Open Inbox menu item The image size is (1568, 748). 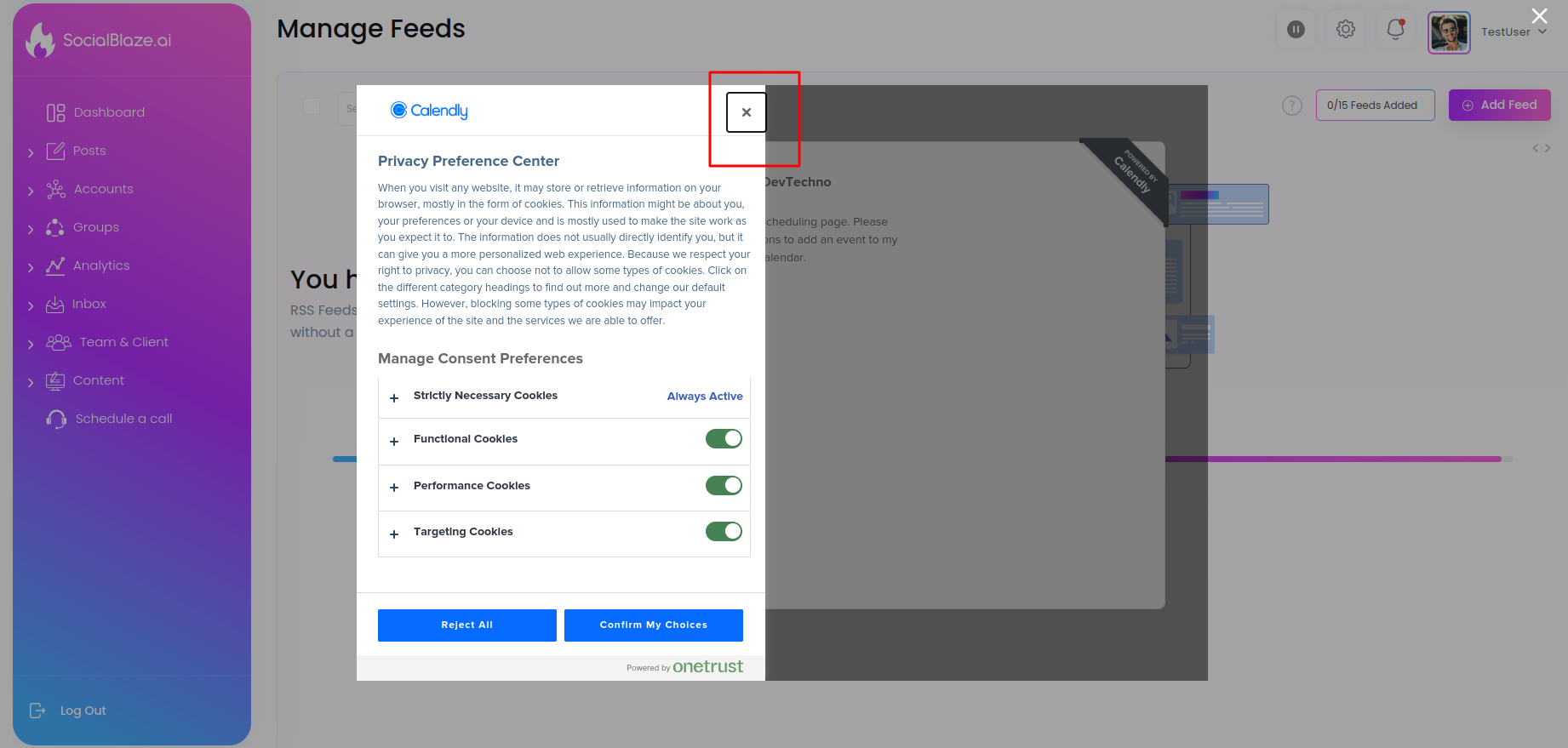click(x=89, y=304)
